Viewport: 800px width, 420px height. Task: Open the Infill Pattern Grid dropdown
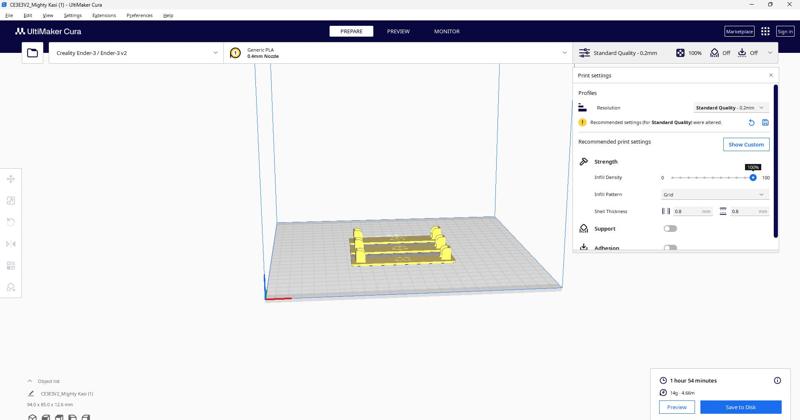coord(714,194)
